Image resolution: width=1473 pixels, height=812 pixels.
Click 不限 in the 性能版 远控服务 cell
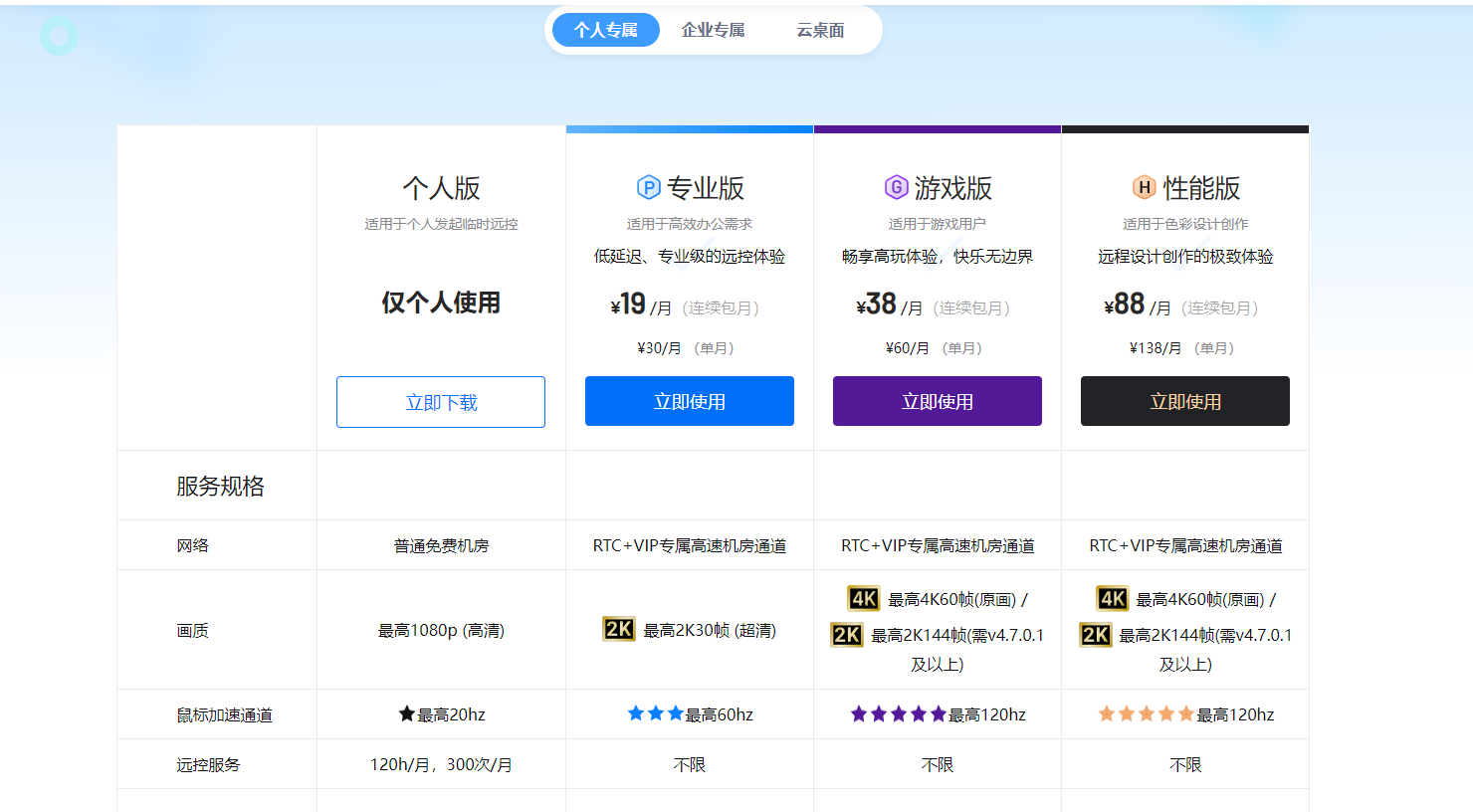[1185, 764]
